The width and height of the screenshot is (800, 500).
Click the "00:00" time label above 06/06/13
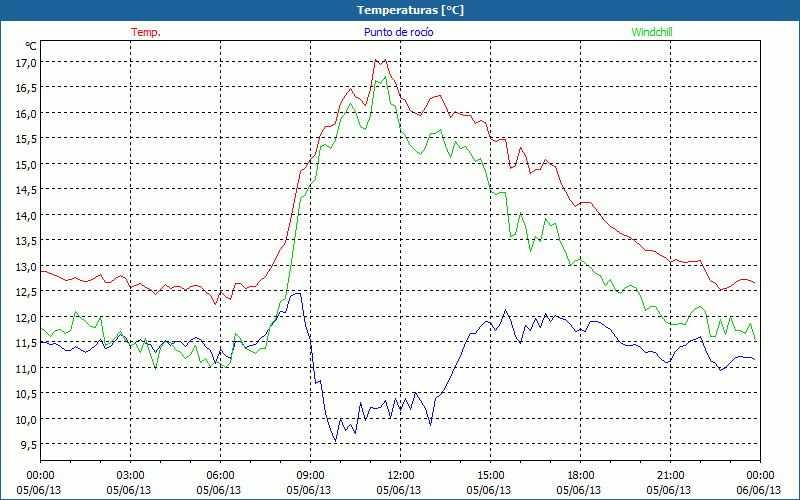point(760,476)
